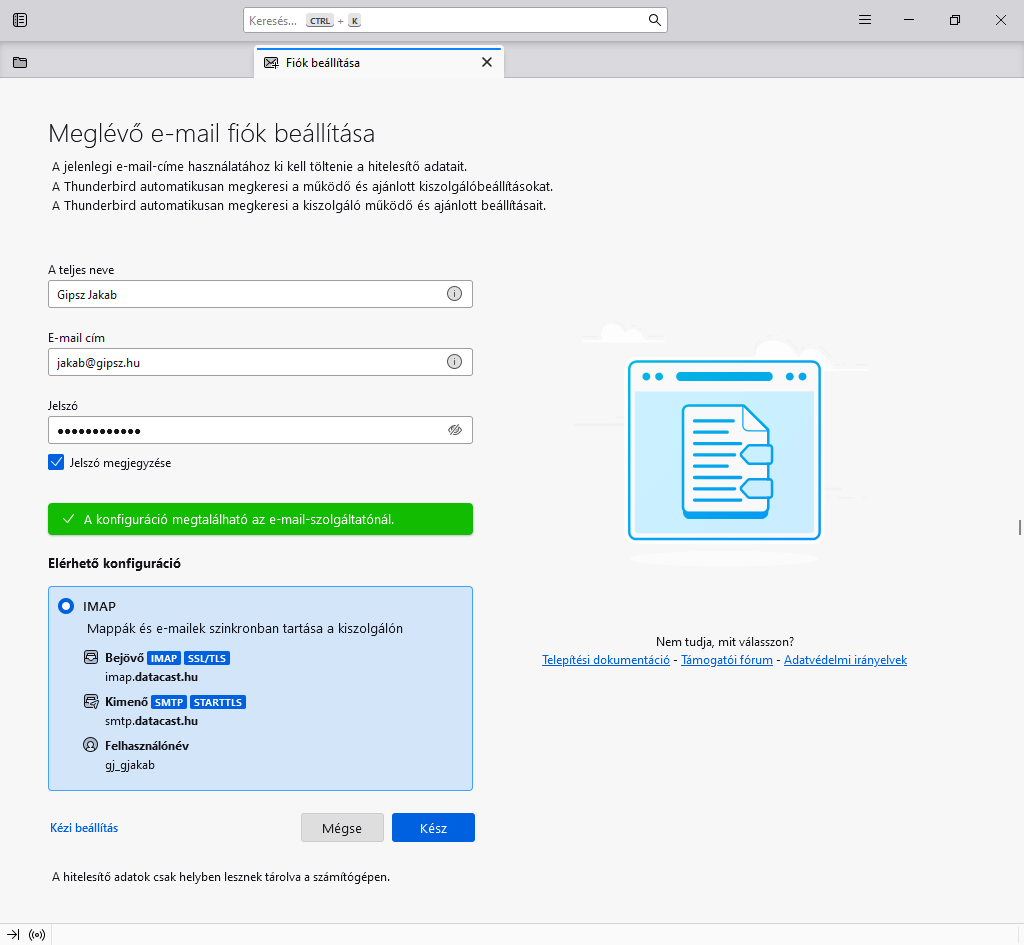This screenshot has height=945, width=1024.
Task: Click smtp.datacast.hu server name
Action: point(152,721)
